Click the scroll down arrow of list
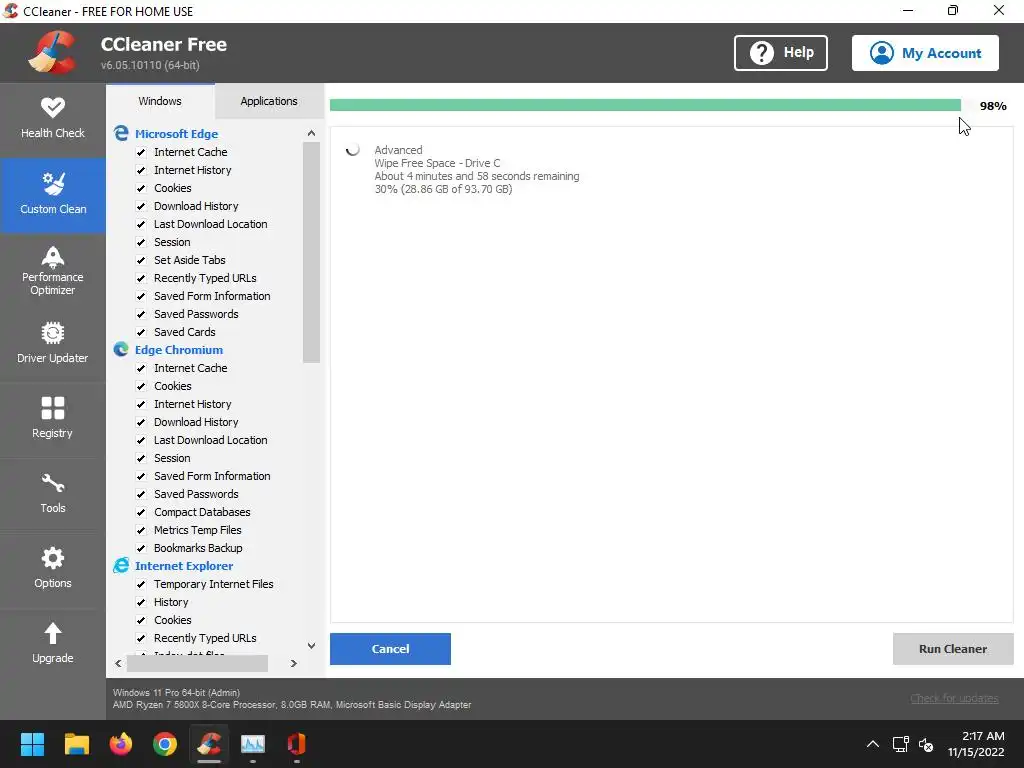This screenshot has height=768, width=1024. point(312,645)
